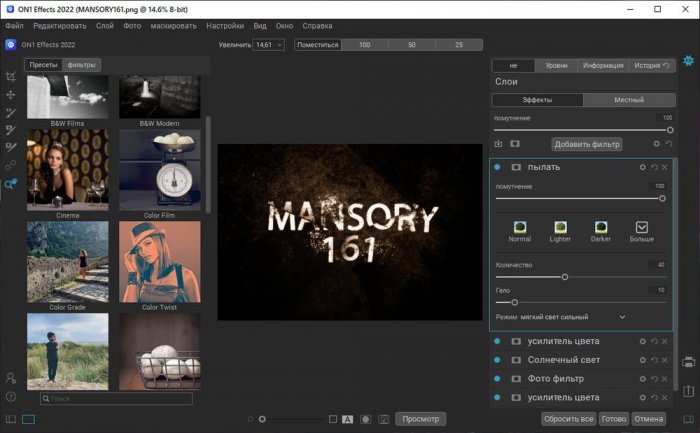Image resolution: width=700 pixels, height=433 pixels.
Task: Click the Добавить фильтр button
Action: tap(587, 144)
